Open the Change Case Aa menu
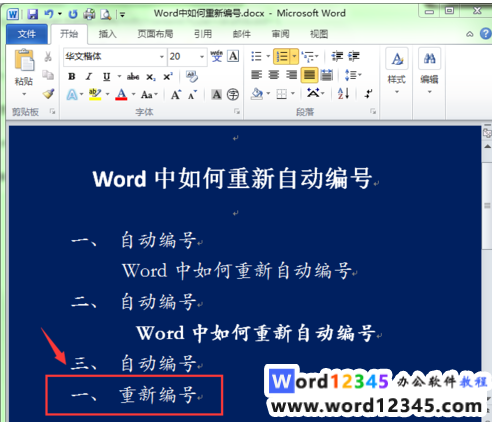Viewport: 492px width, 422px height. click(x=149, y=95)
